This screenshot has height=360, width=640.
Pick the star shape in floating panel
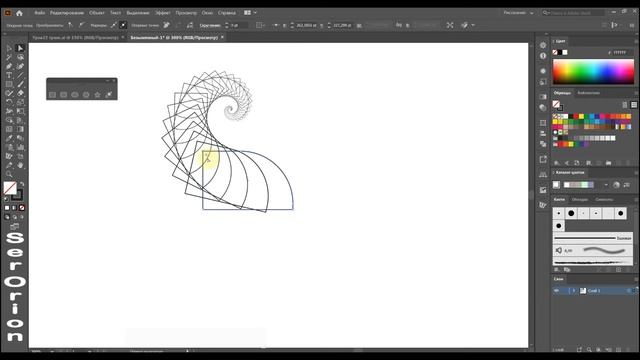click(x=97, y=95)
